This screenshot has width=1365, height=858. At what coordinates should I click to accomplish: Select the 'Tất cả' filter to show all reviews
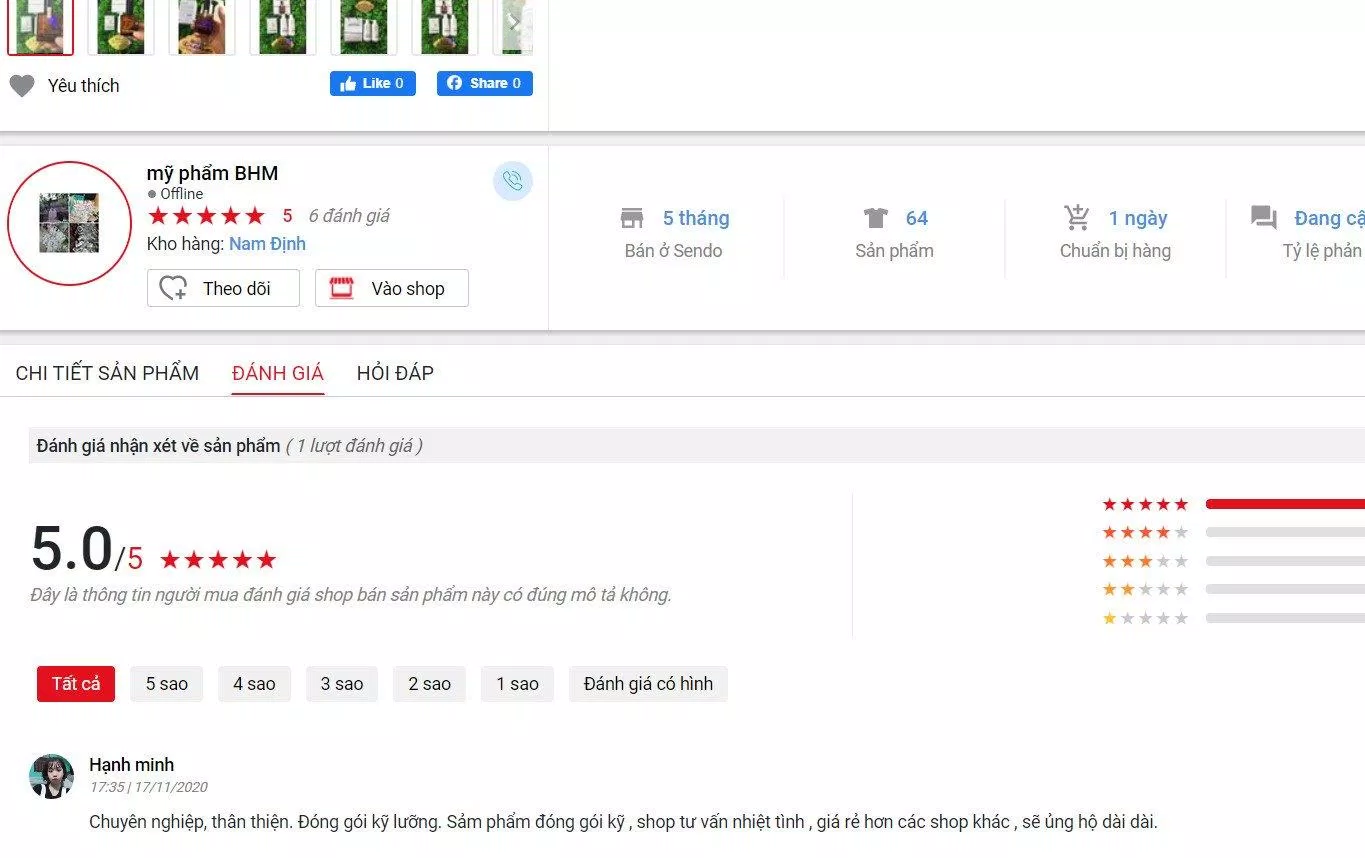coord(75,684)
